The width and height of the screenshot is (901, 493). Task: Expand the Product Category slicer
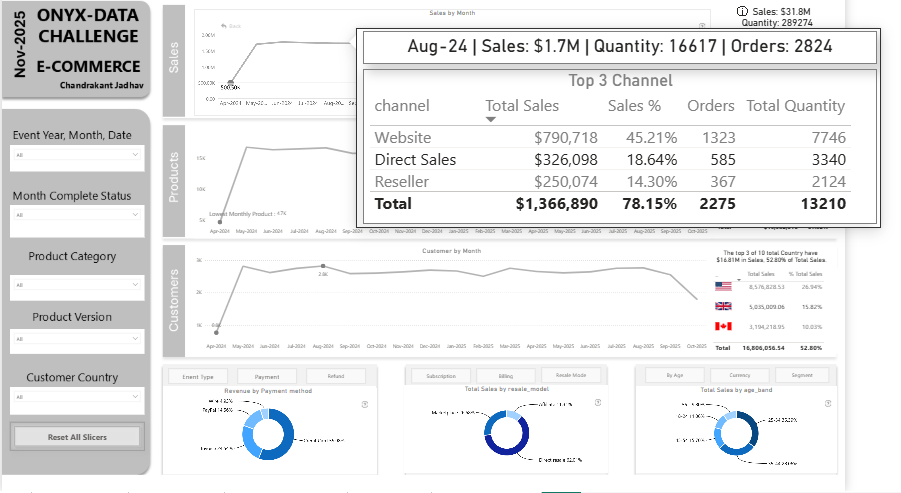tap(135, 284)
